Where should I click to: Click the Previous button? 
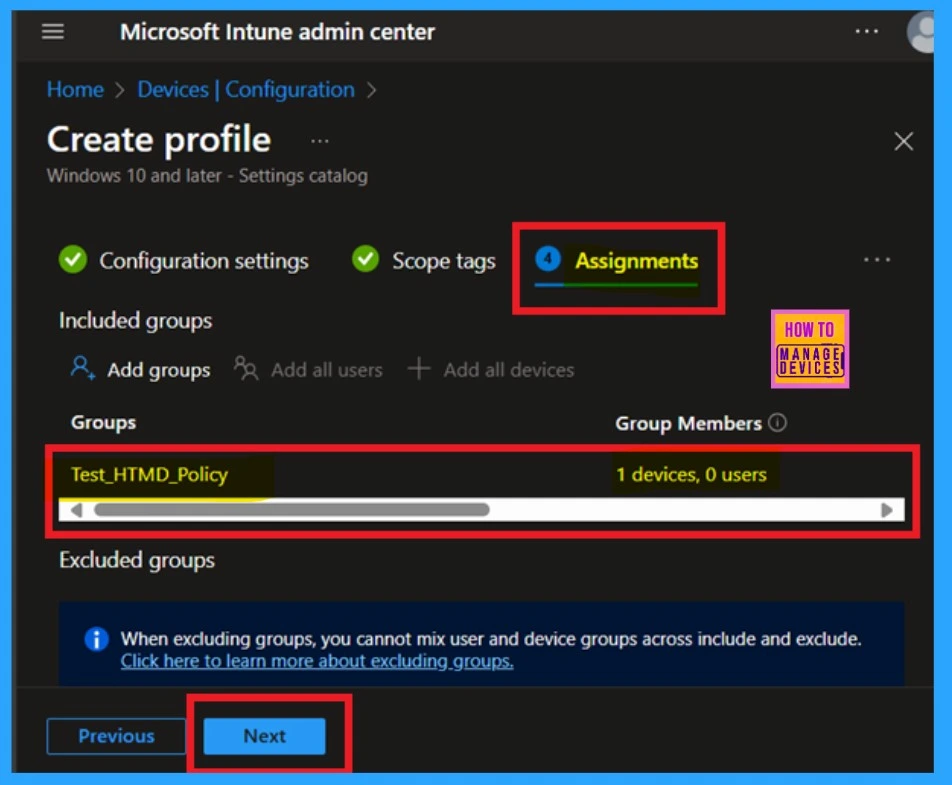tap(117, 736)
